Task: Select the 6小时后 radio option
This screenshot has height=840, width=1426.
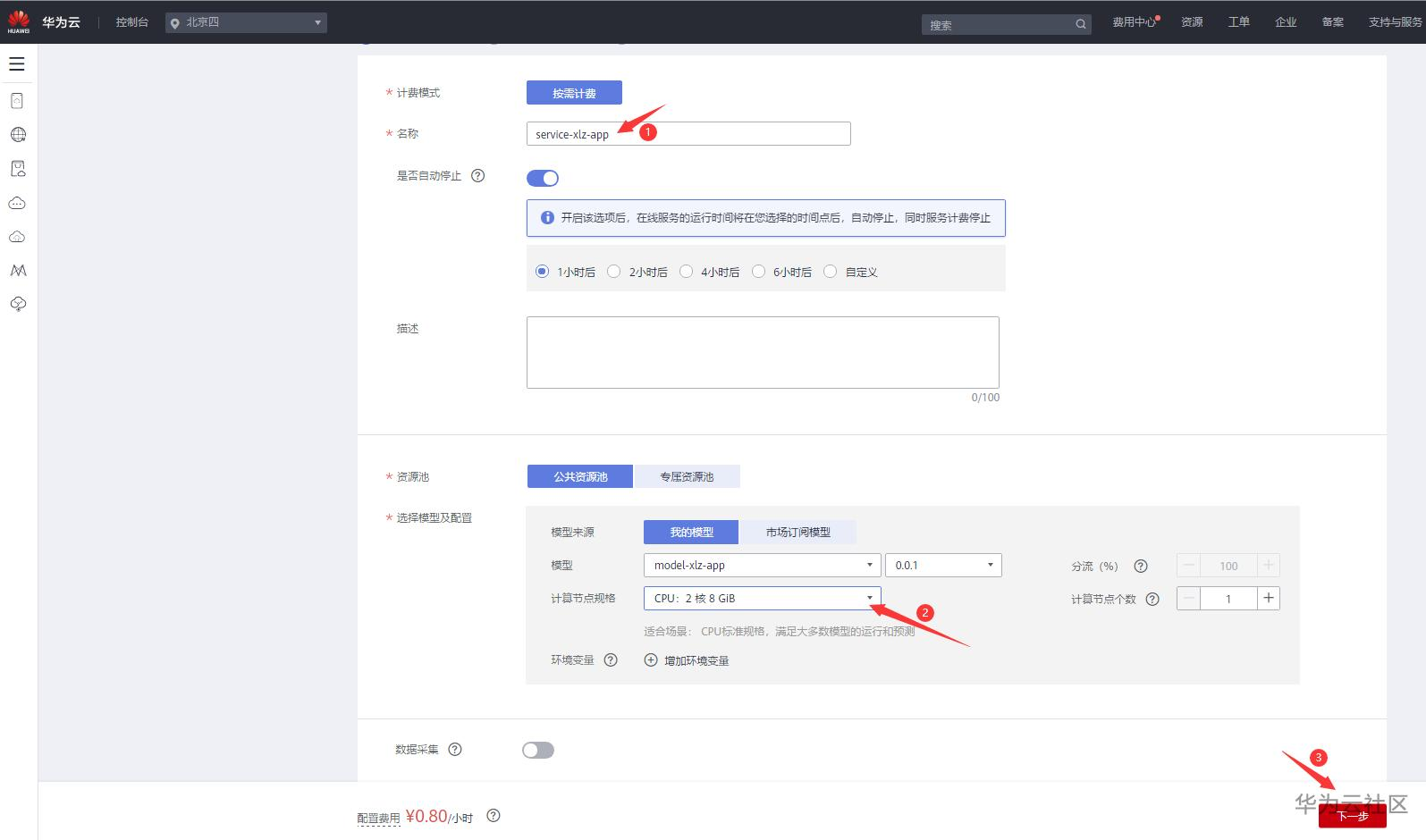Action: click(758, 272)
